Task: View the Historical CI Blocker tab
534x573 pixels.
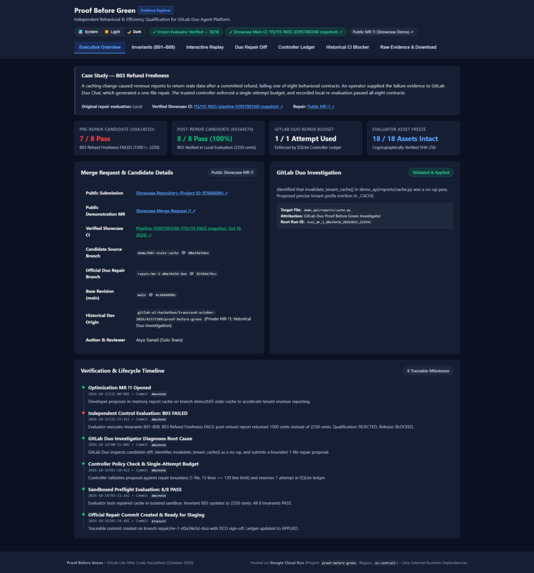Action: tap(347, 47)
